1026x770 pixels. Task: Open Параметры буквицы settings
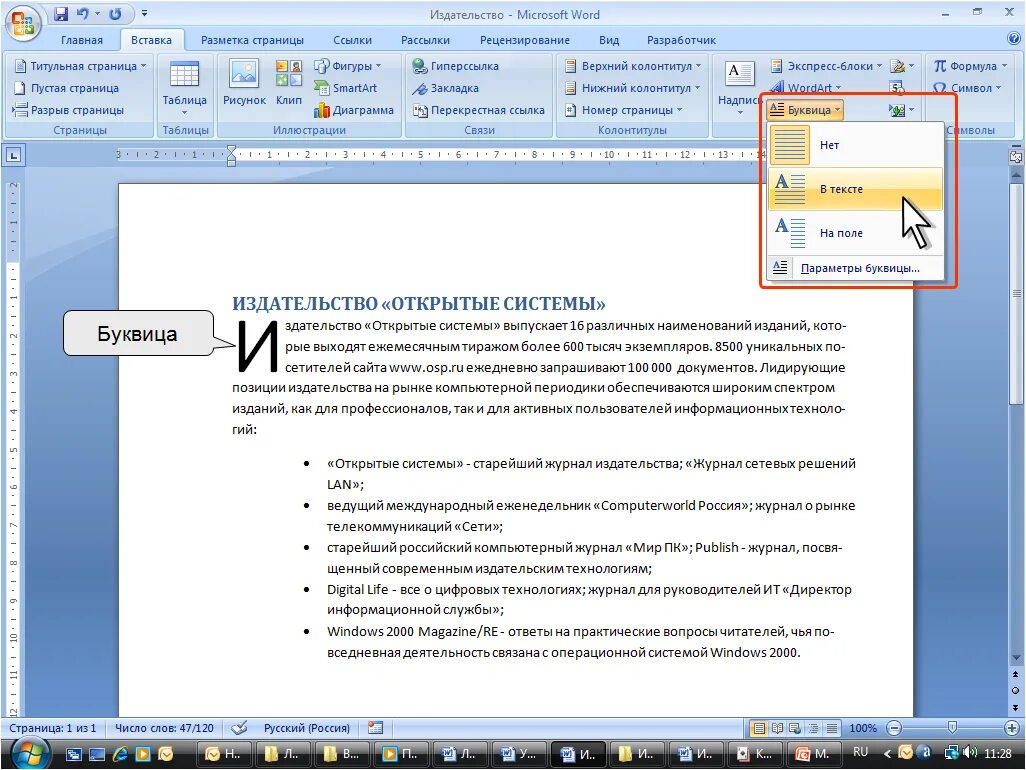tap(856, 268)
